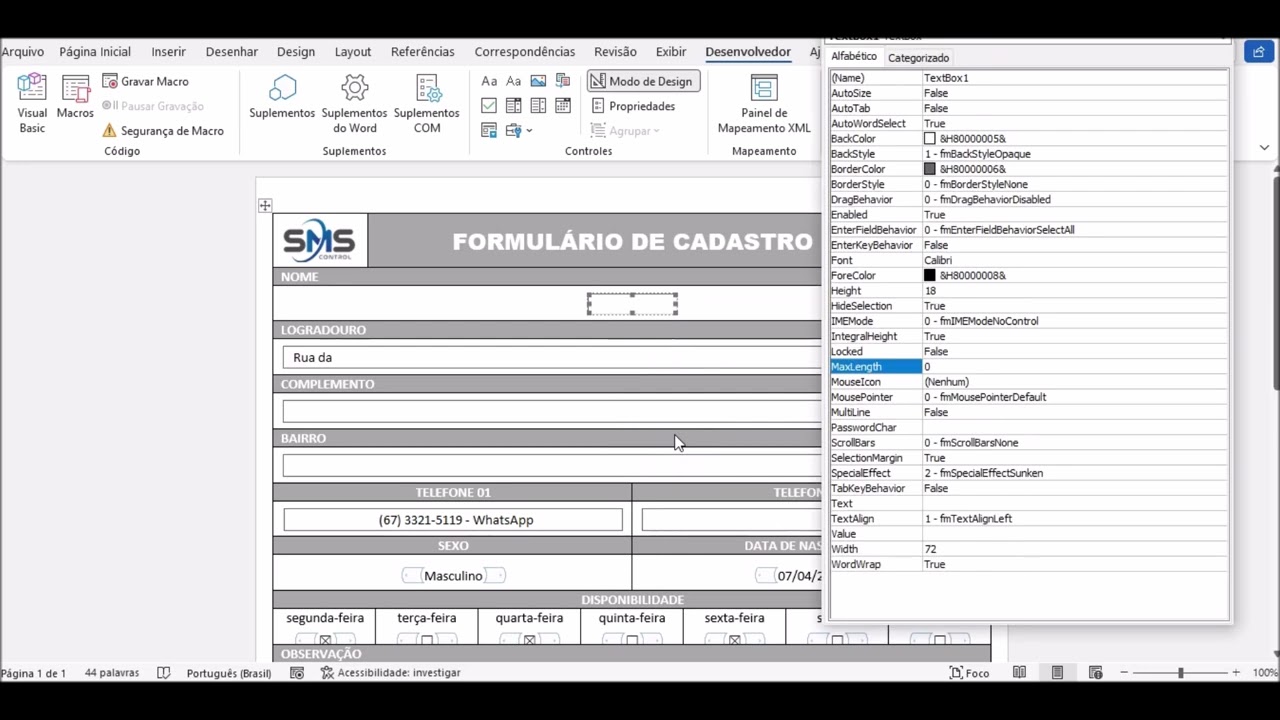Screen dimensions: 1280x720
Task: Open the Macros dialog
Action: 75,98
